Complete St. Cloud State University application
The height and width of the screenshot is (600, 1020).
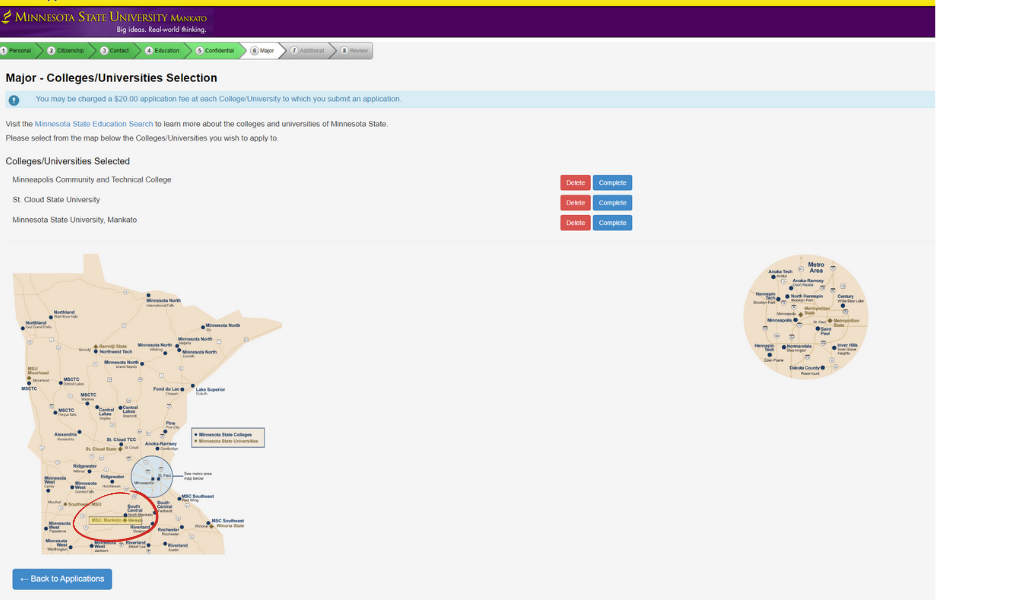[x=612, y=203]
